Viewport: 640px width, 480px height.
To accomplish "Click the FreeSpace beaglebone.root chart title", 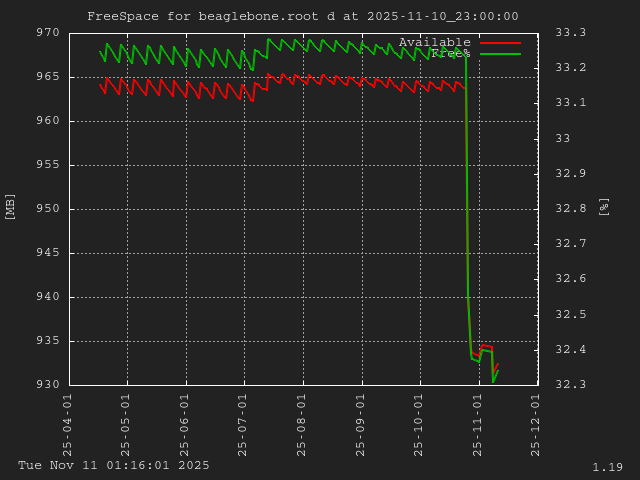I will [x=302, y=16].
